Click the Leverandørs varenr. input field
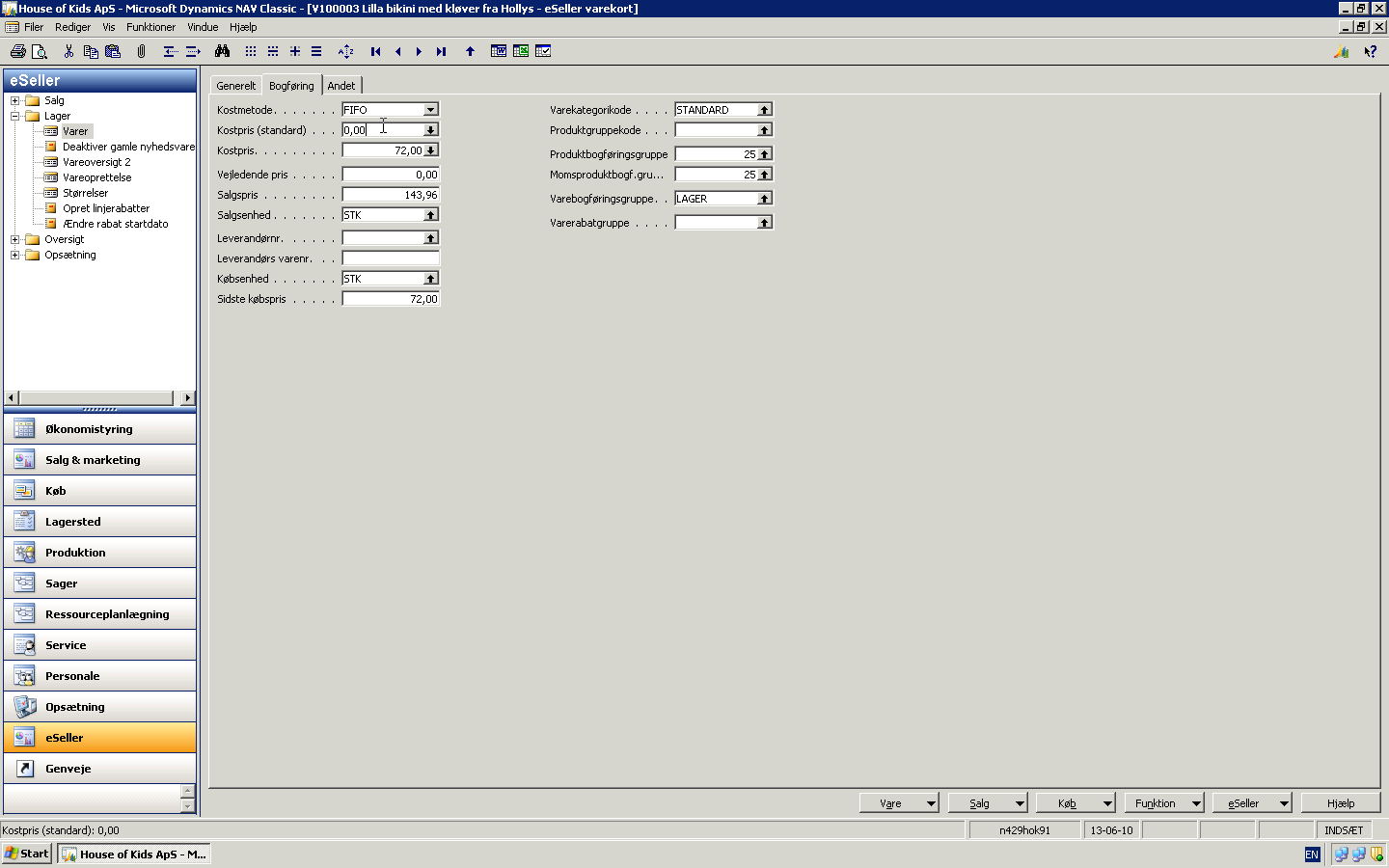 [391, 258]
